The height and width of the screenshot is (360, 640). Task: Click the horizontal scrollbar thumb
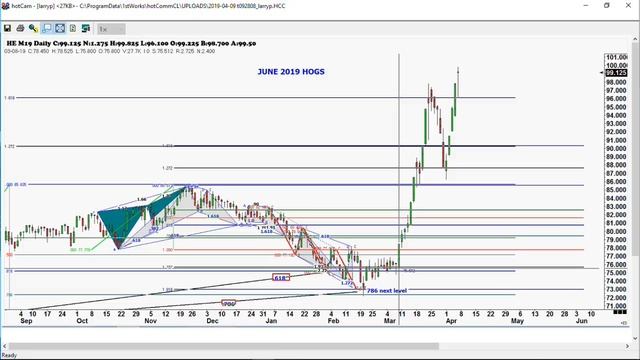click(224, 346)
